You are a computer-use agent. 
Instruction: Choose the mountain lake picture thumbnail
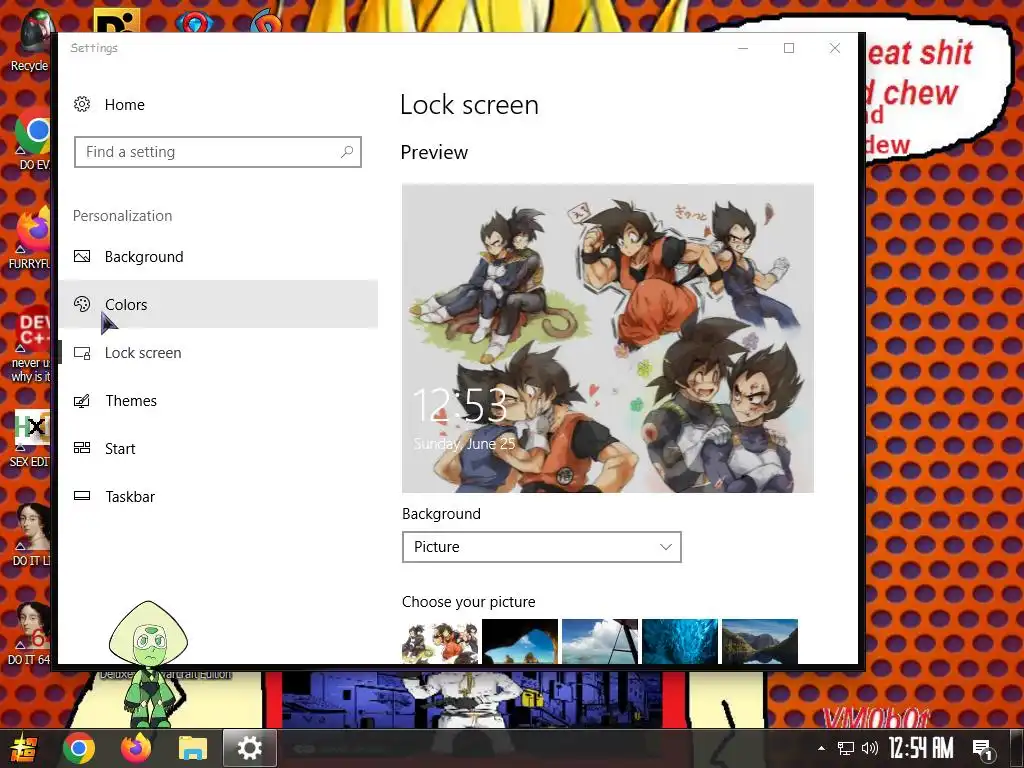tap(760, 641)
